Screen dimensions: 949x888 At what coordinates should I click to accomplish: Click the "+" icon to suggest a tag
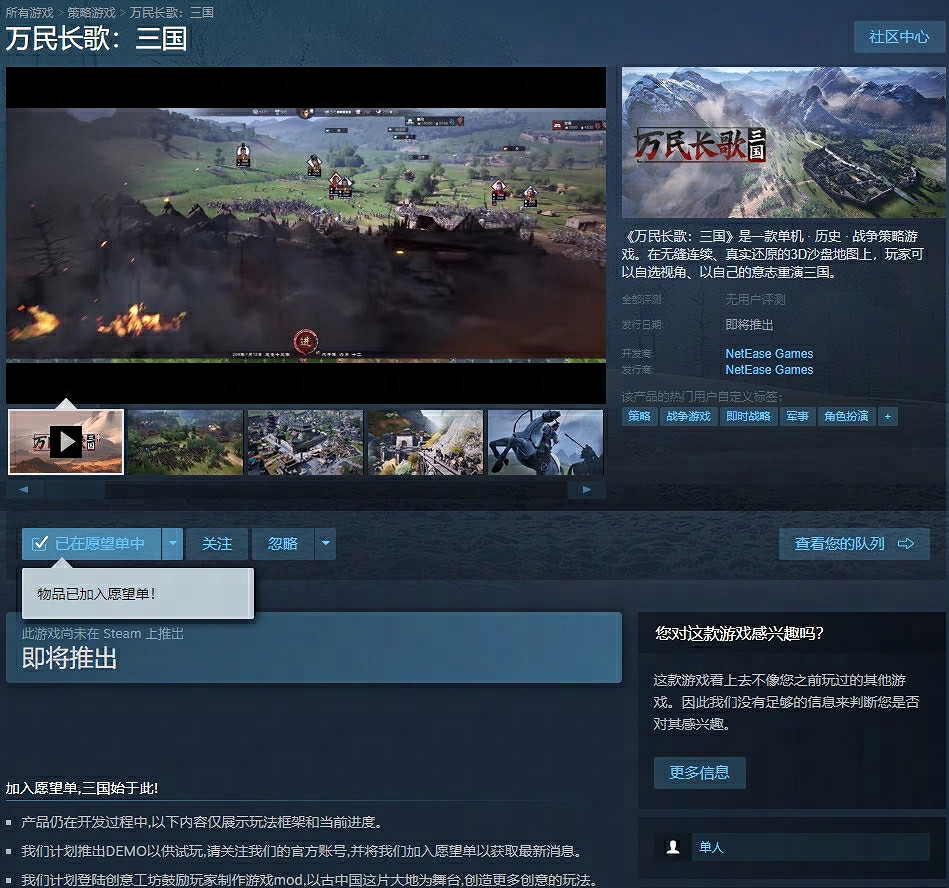(x=888, y=416)
